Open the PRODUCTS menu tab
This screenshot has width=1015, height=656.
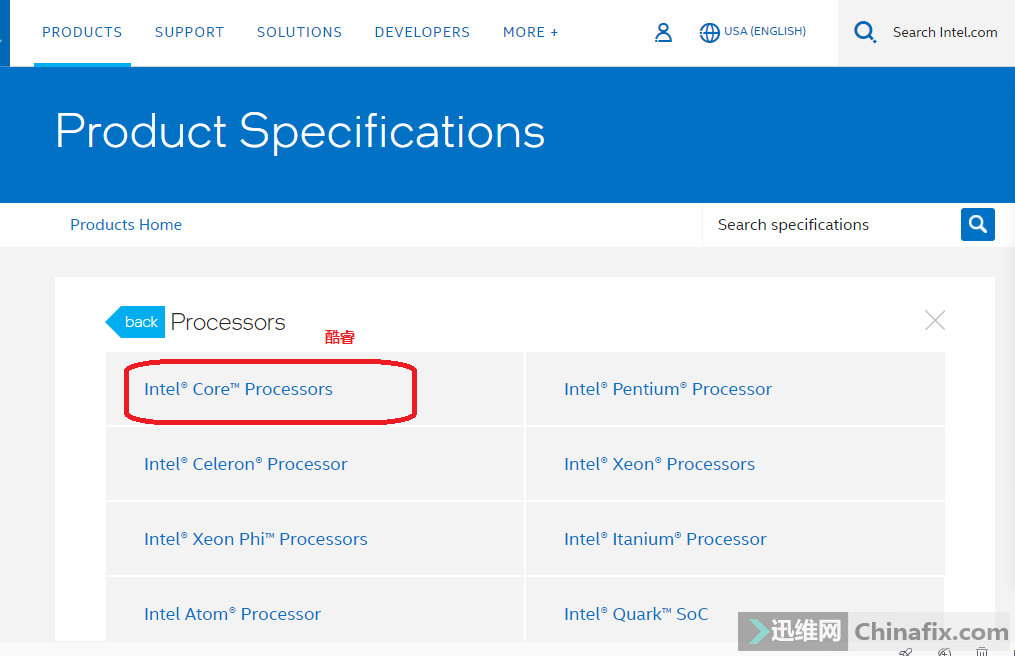[x=82, y=32]
